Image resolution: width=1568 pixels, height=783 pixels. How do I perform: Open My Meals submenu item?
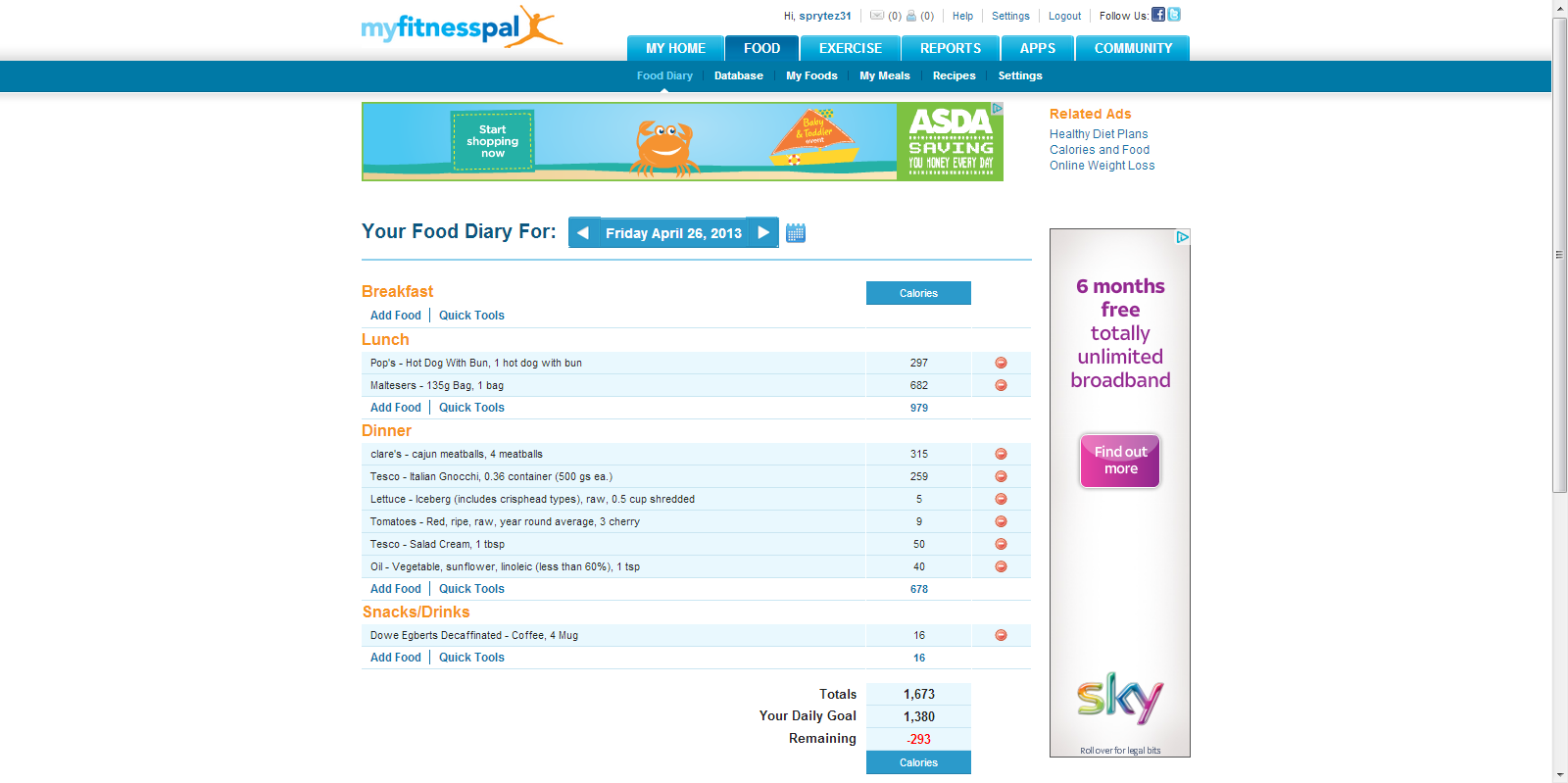[x=885, y=75]
